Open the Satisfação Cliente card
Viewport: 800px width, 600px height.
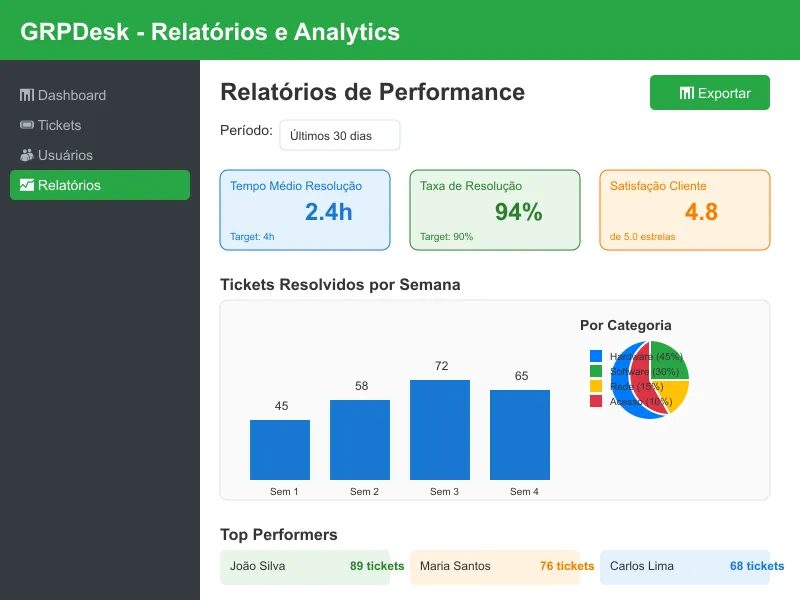(x=685, y=210)
